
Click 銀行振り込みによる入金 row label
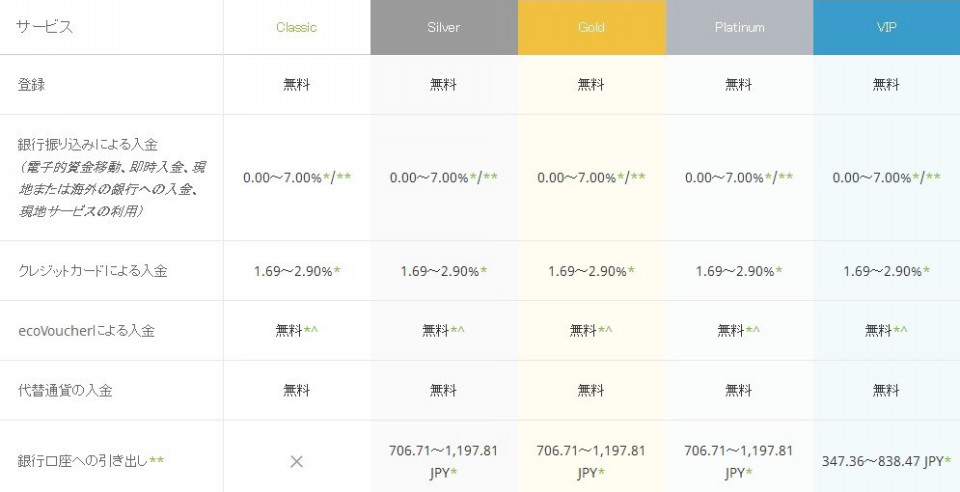pyautogui.click(x=88, y=144)
